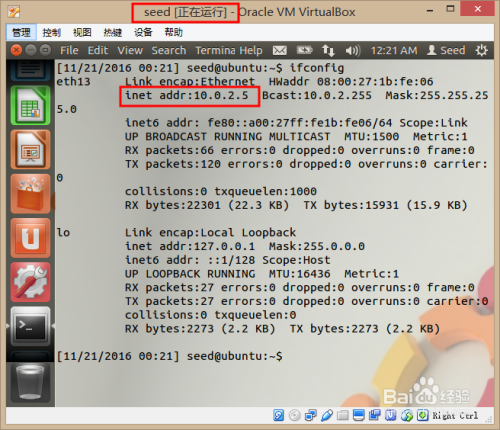This screenshot has width=500, height=430.
Task: Launch LibreOffice Impress from the launcher
Action: tap(30, 150)
